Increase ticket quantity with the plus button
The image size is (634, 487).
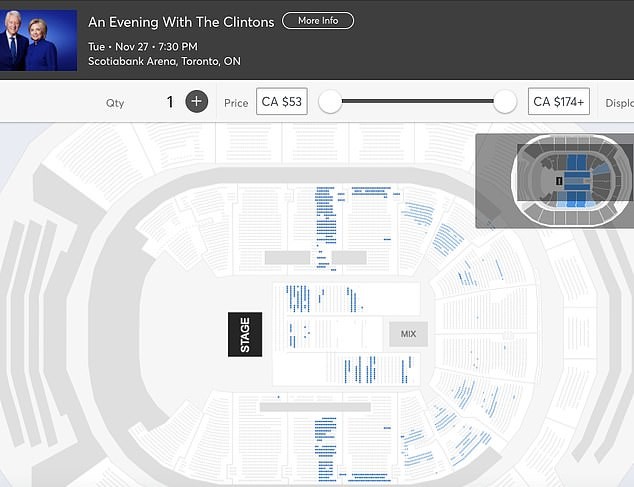point(196,101)
